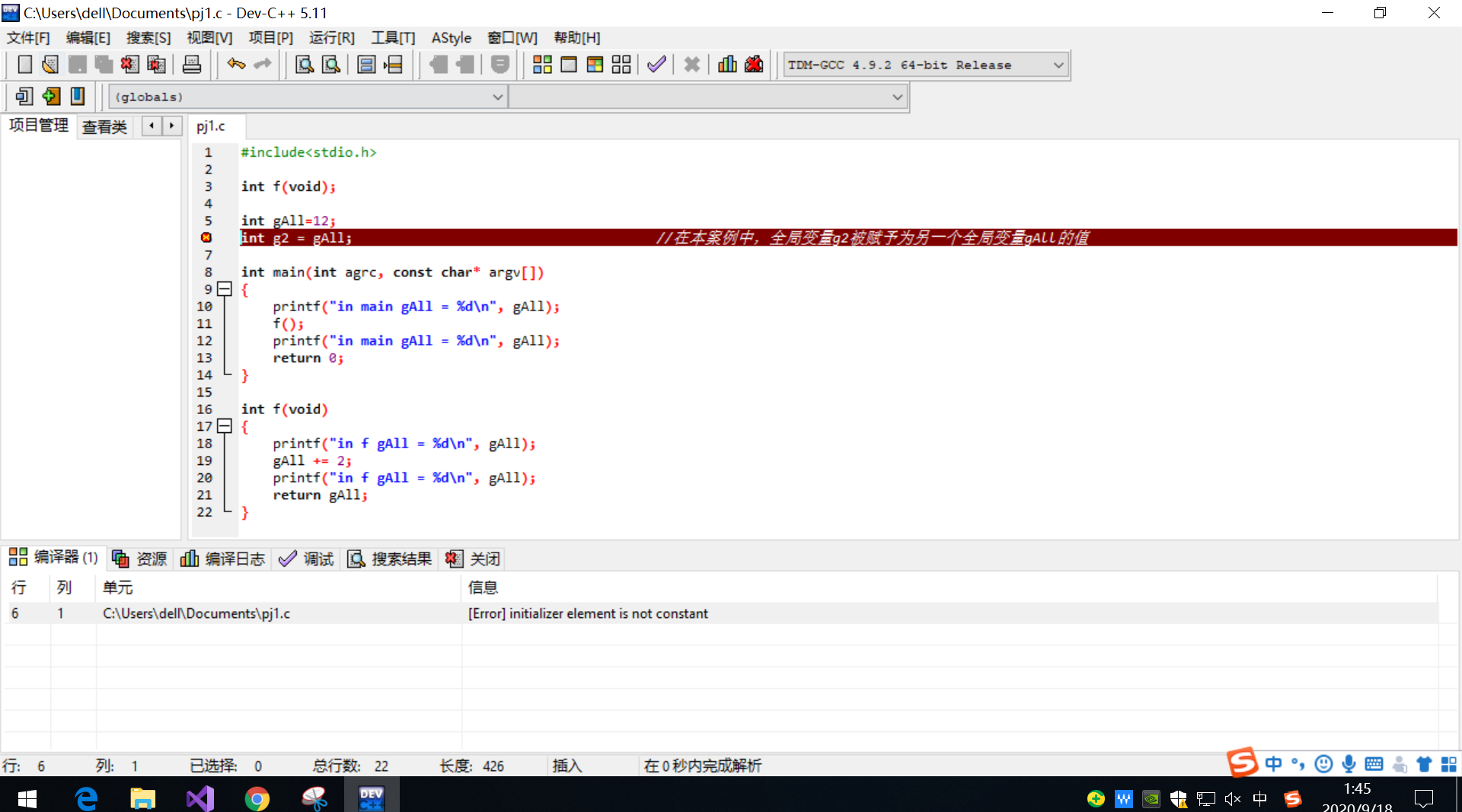
Task: Open the Replace dialog from toolbar
Action: [x=331, y=65]
